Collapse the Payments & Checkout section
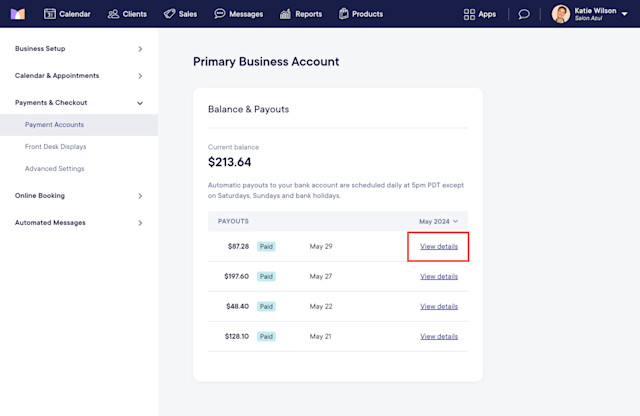640x416 pixels. click(140, 103)
